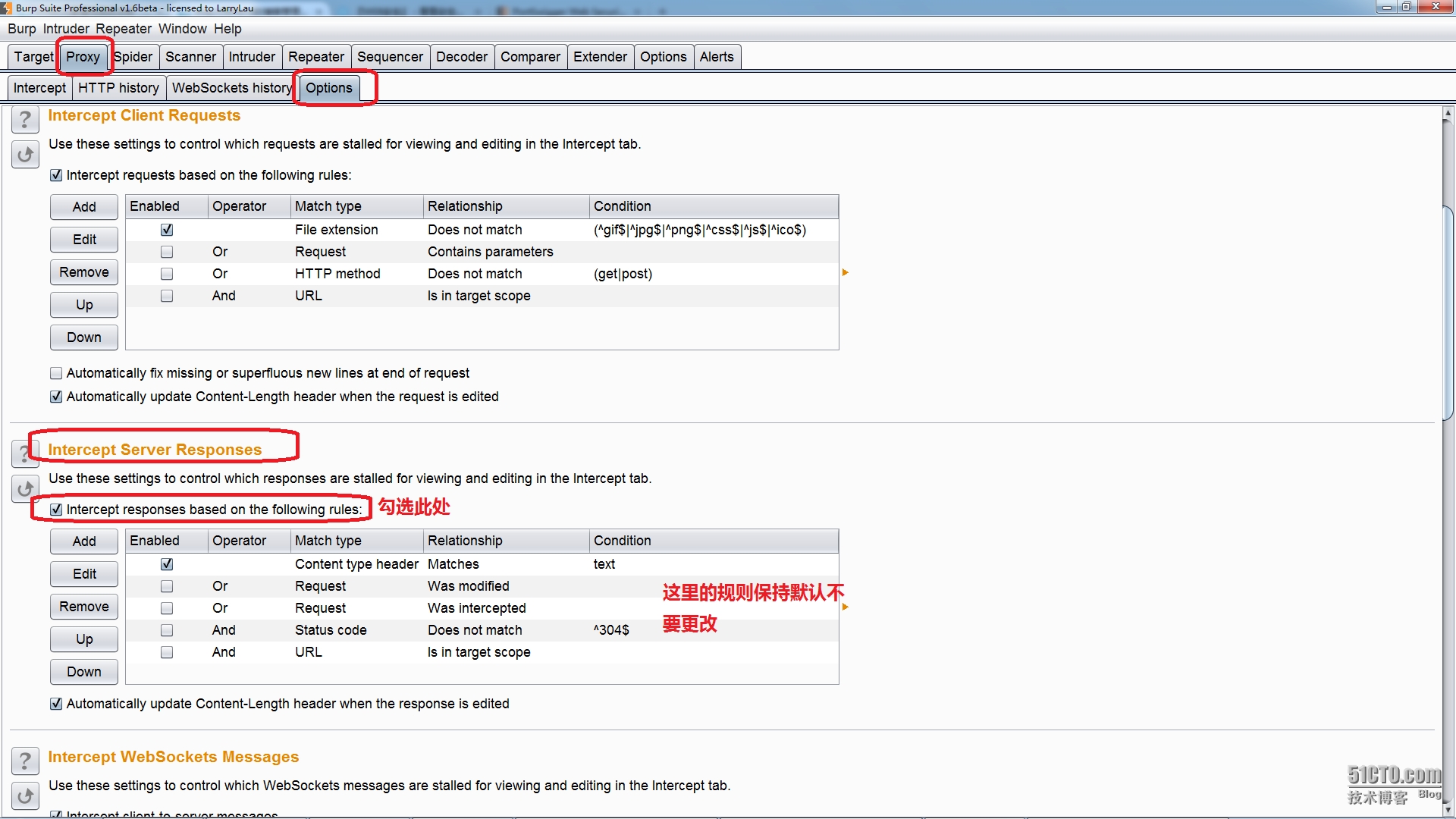This screenshot has height=819, width=1456.
Task: Remove the selected server response rule
Action: click(x=84, y=607)
